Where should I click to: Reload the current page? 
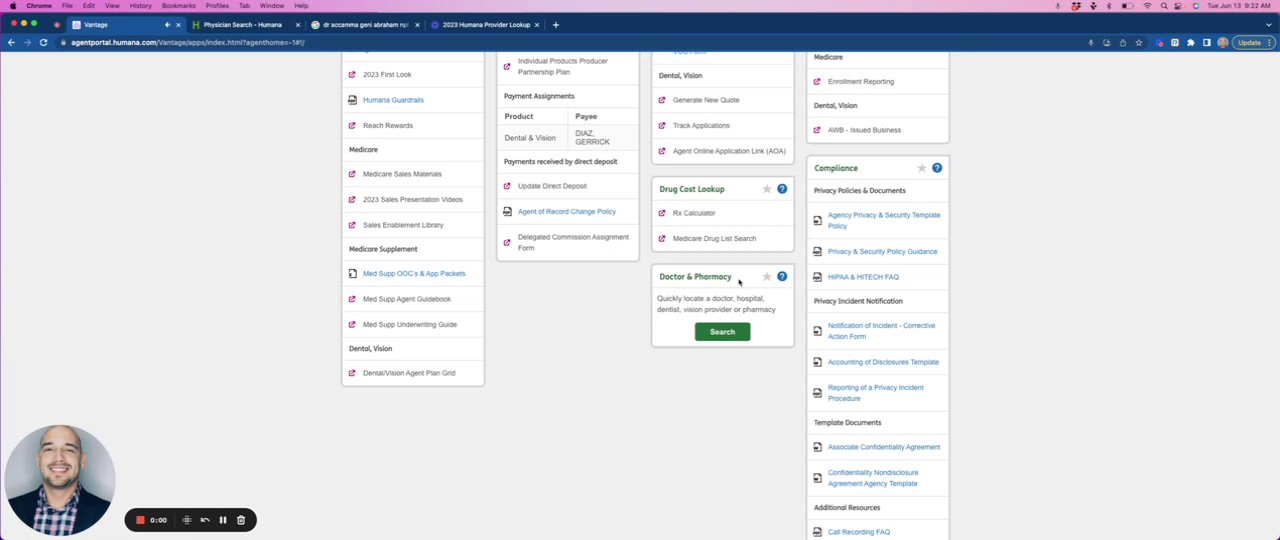point(43,42)
